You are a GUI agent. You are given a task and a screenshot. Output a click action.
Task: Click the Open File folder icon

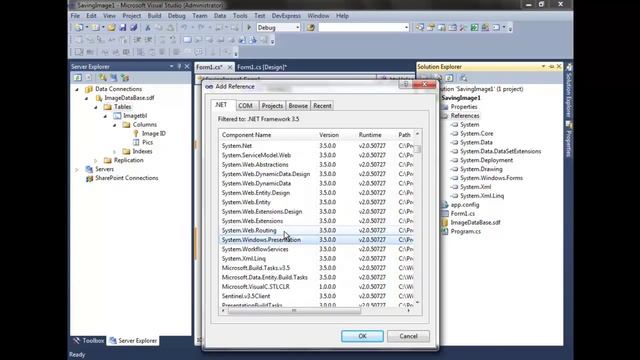click(111, 27)
